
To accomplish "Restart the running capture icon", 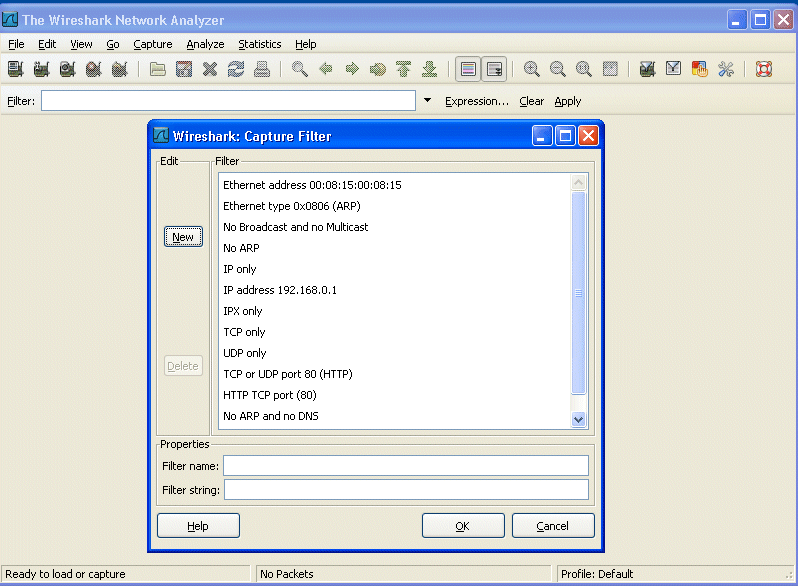I will coord(120,69).
